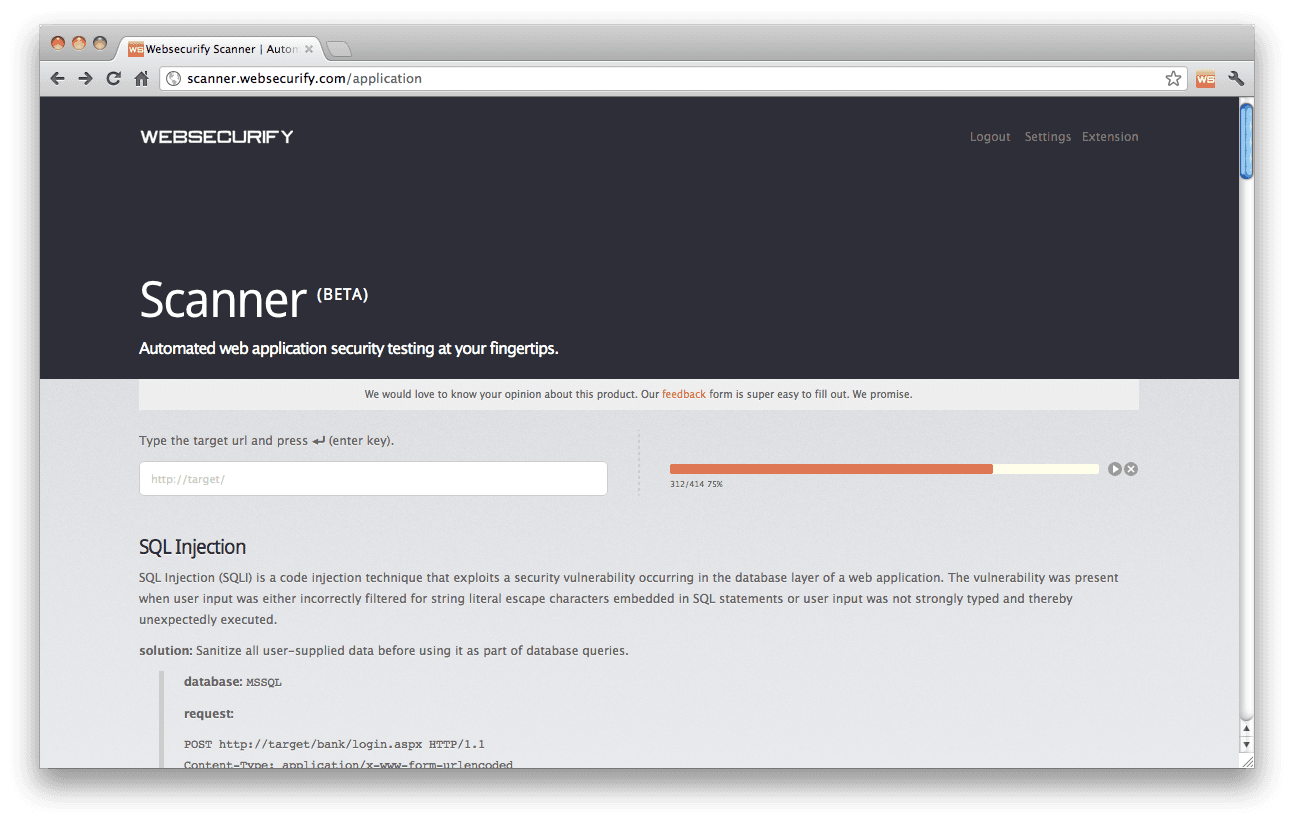Image resolution: width=1294 pixels, height=823 pixels.
Task: Open the browser home page icon
Action: (x=142, y=79)
